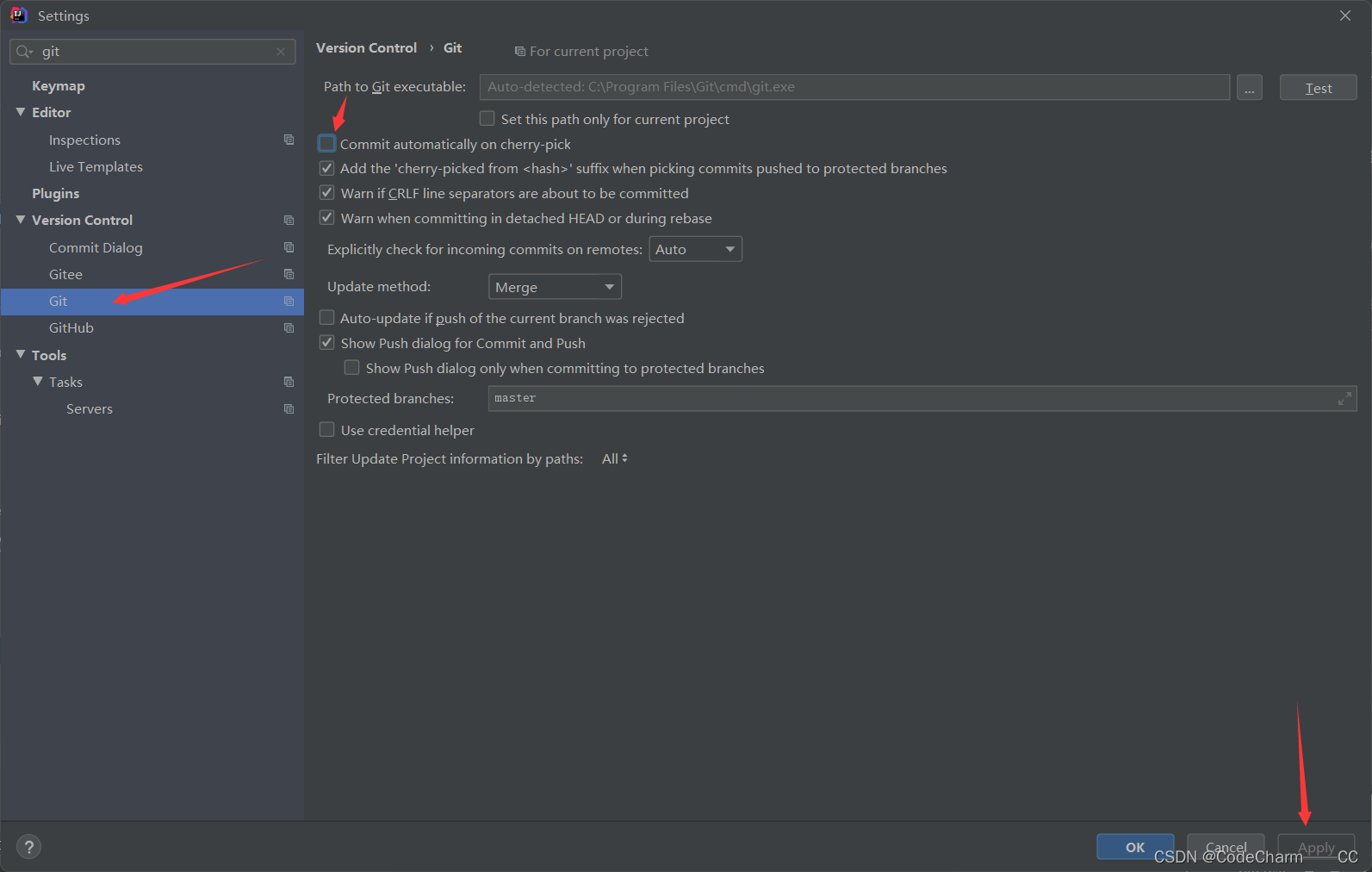1372x872 pixels.
Task: Expand the Protected branches field
Action: pos(1344,398)
